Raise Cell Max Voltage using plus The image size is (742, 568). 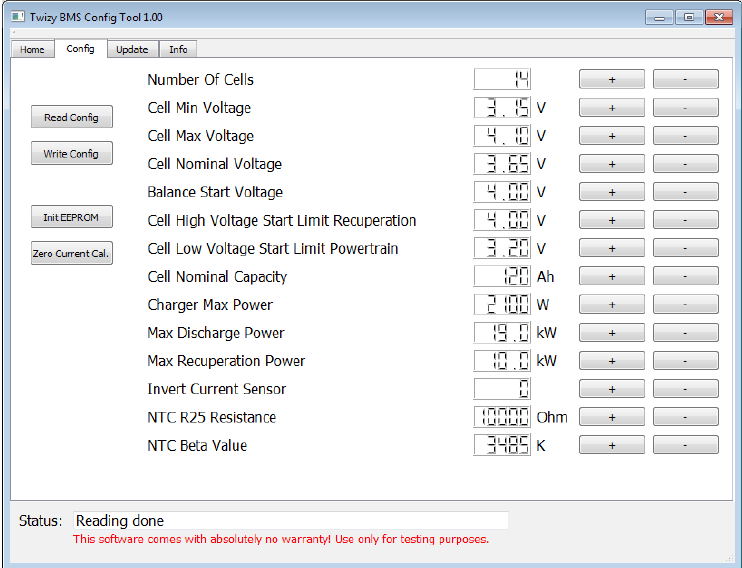point(611,136)
